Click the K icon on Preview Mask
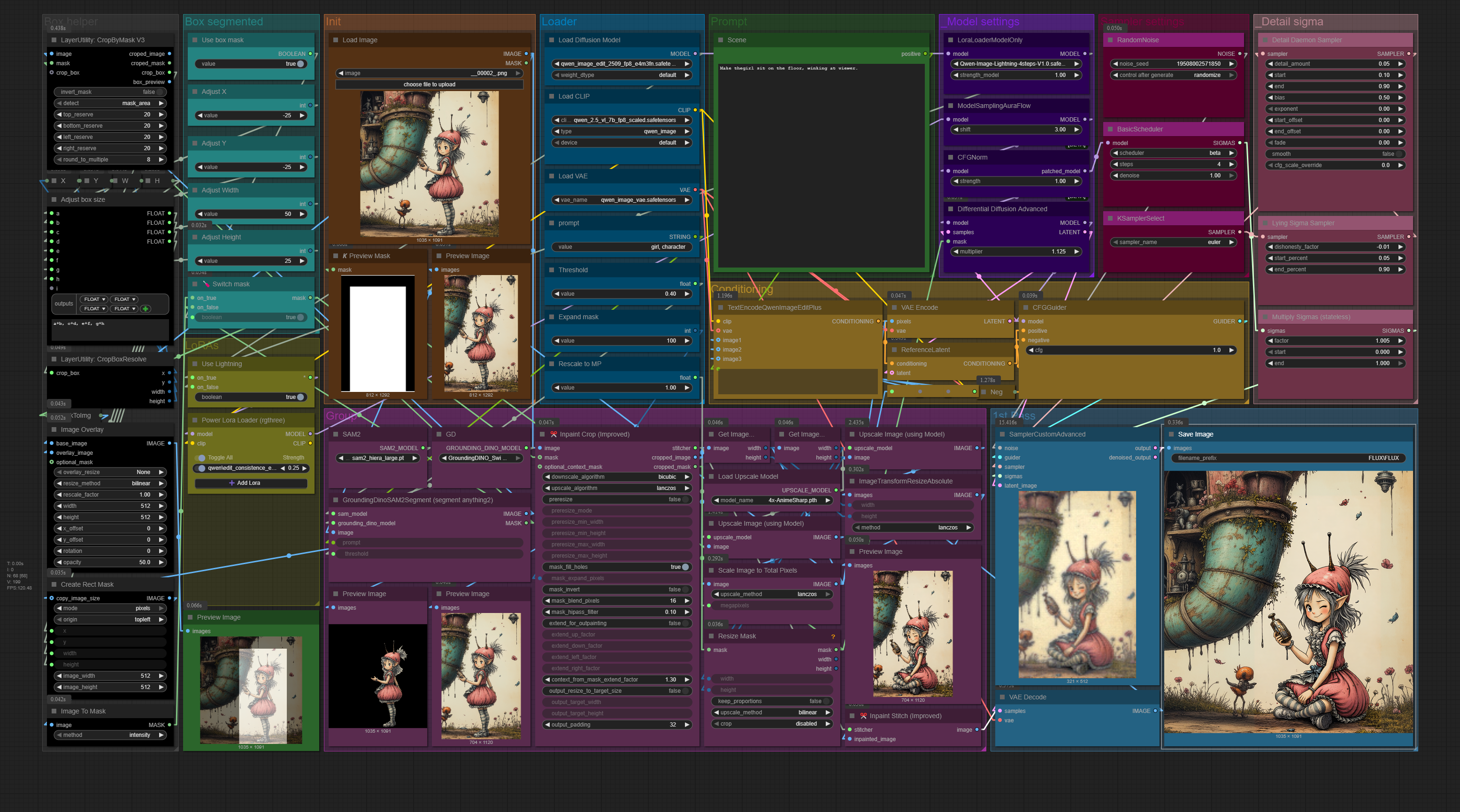 tap(345, 256)
